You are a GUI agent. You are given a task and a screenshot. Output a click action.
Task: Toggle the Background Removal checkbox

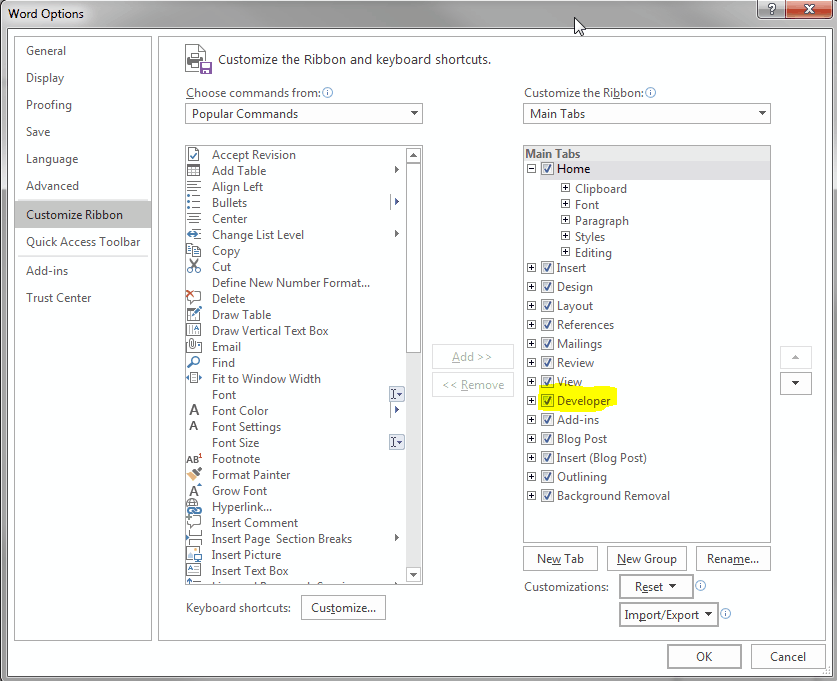tap(548, 495)
